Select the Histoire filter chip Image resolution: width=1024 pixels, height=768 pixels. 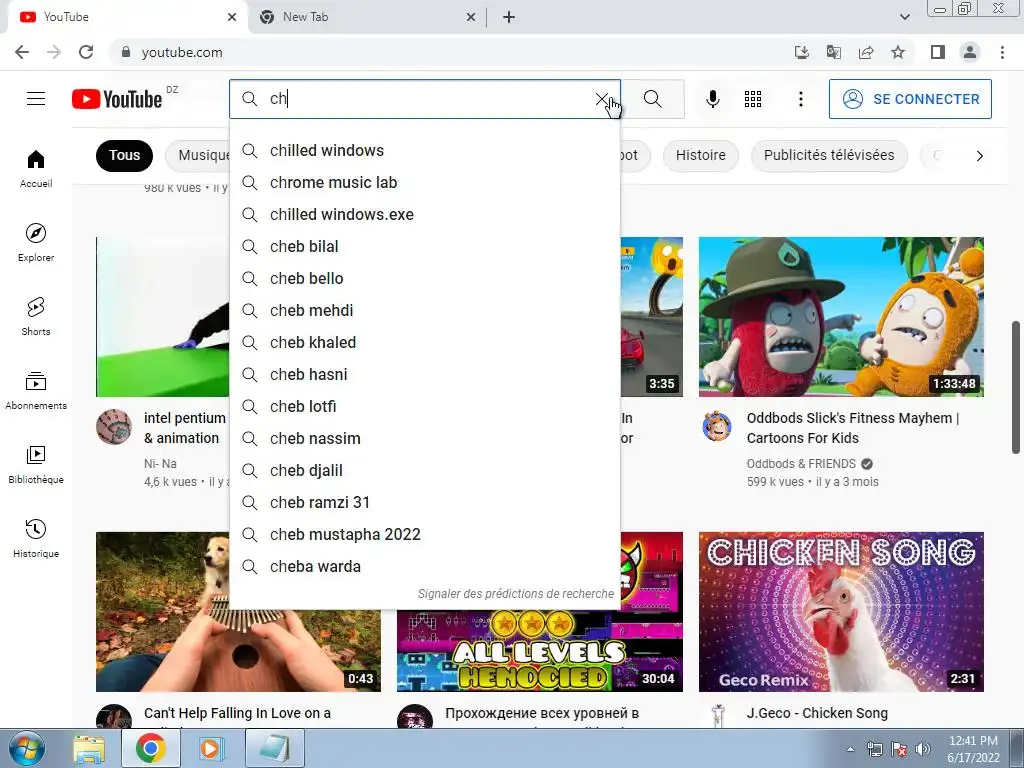coord(701,155)
